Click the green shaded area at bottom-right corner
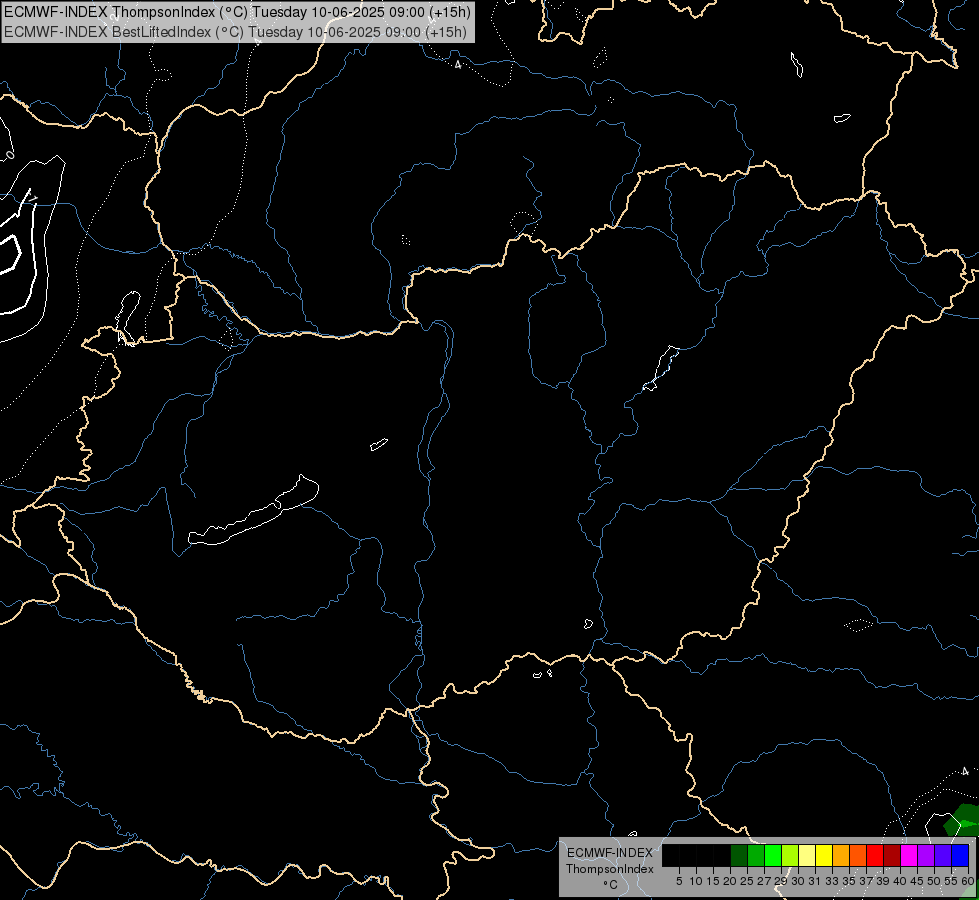 tap(962, 819)
